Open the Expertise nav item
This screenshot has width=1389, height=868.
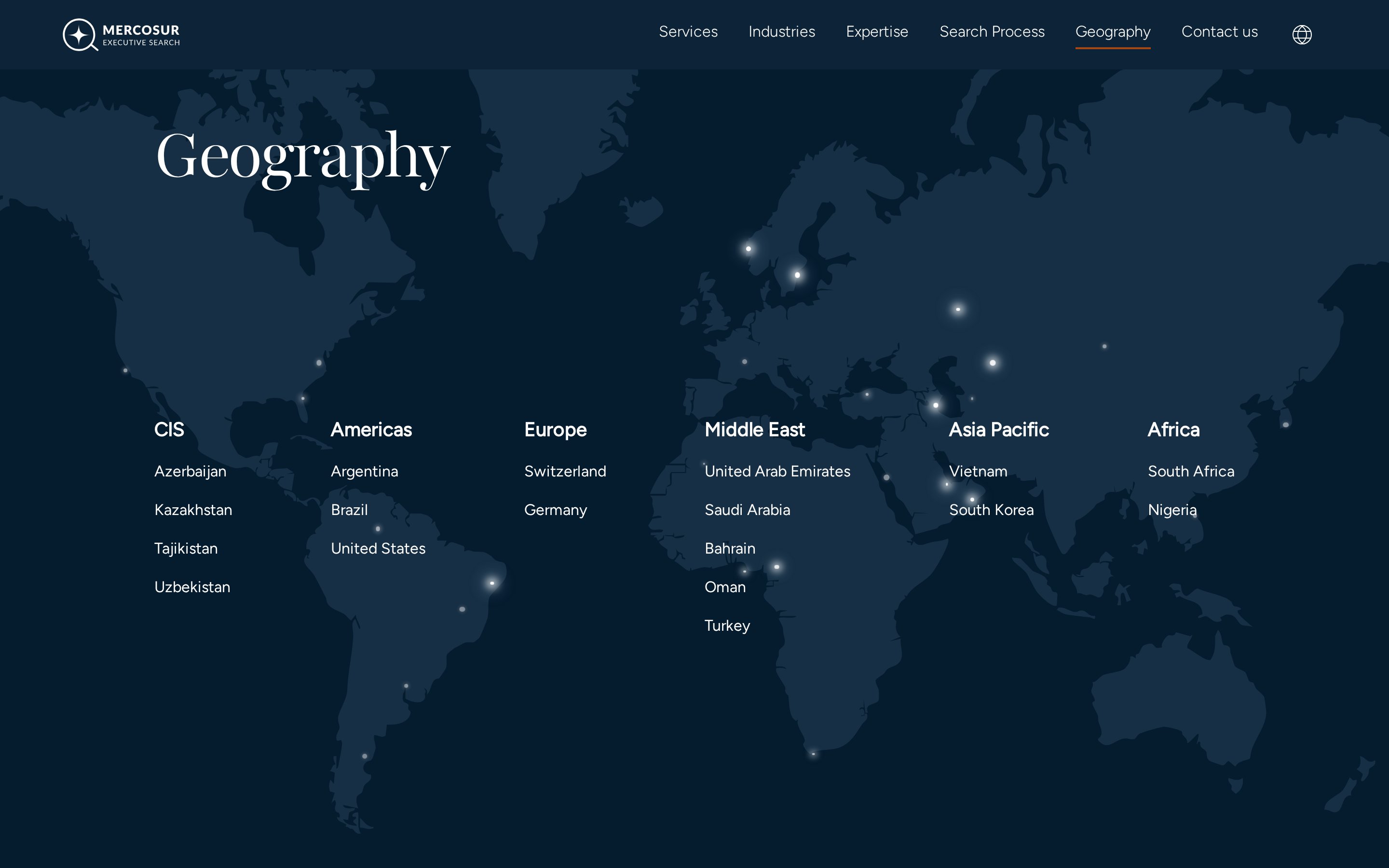[877, 31]
